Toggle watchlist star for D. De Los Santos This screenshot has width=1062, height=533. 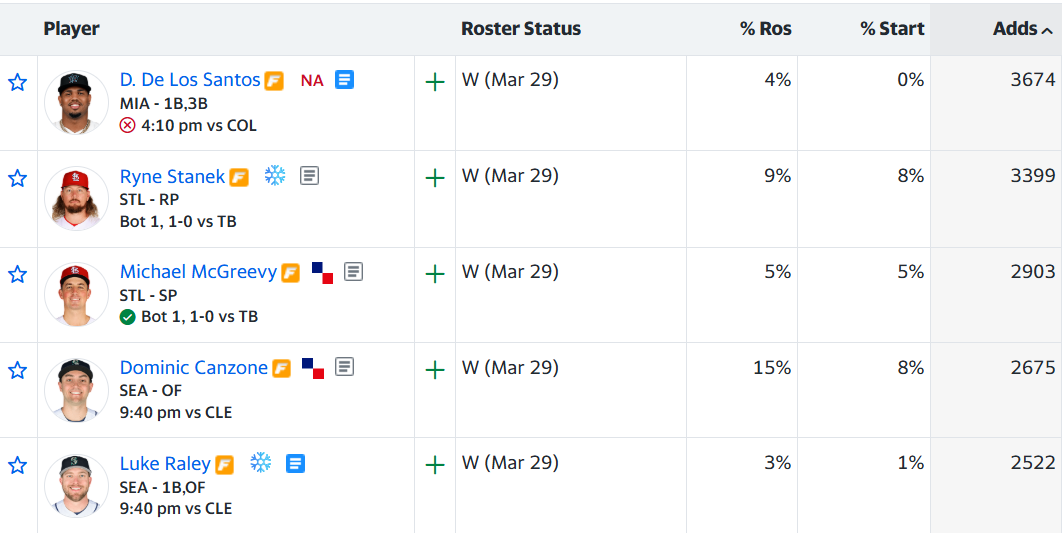click(x=17, y=82)
